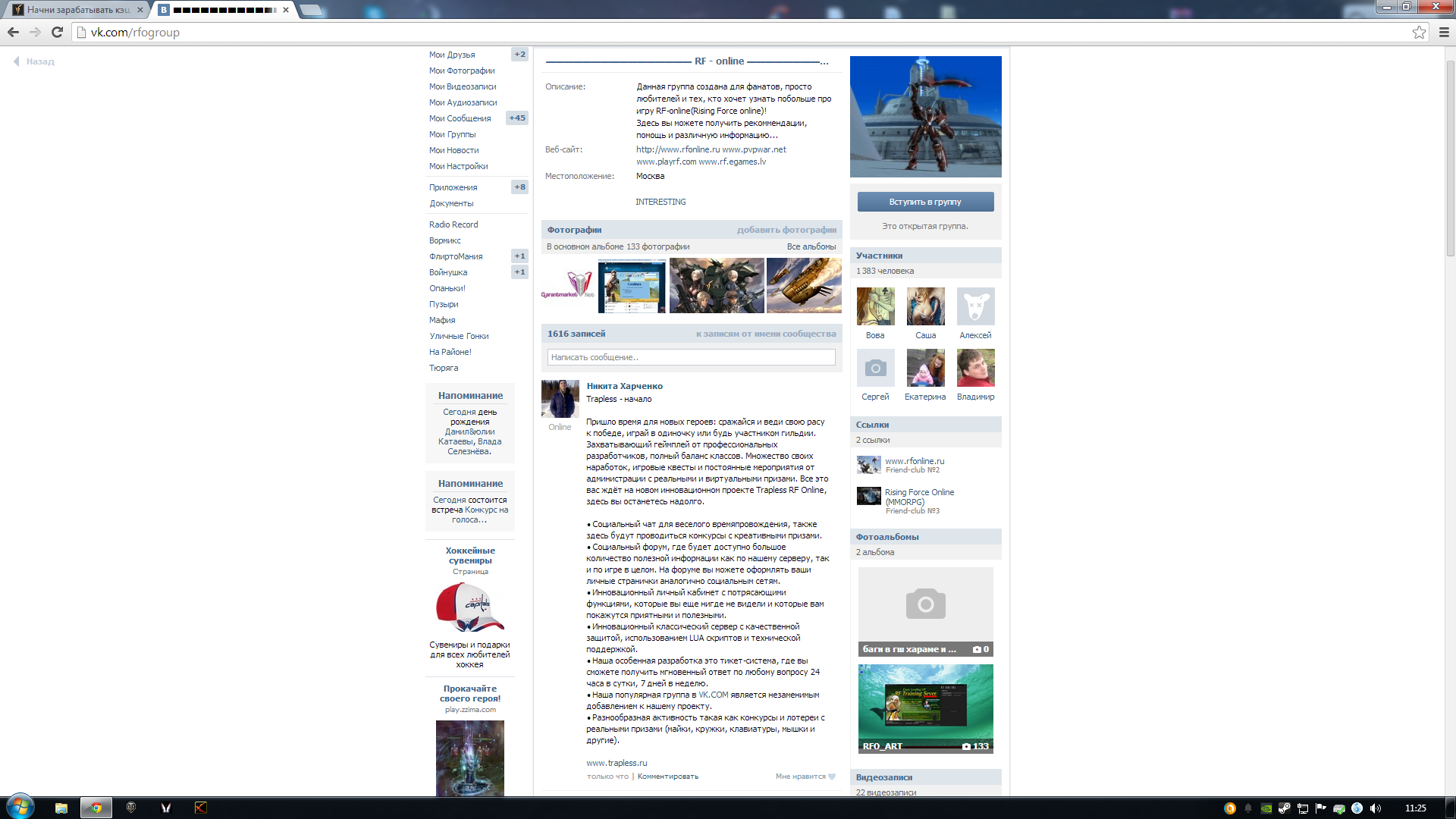
Task: Open 'Мои Аудиозаписи' menu item
Action: pyautogui.click(x=463, y=102)
